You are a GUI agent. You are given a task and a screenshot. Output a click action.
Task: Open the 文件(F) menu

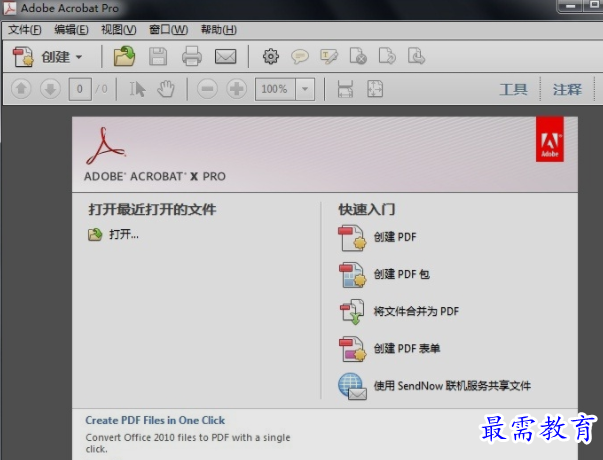coord(25,30)
